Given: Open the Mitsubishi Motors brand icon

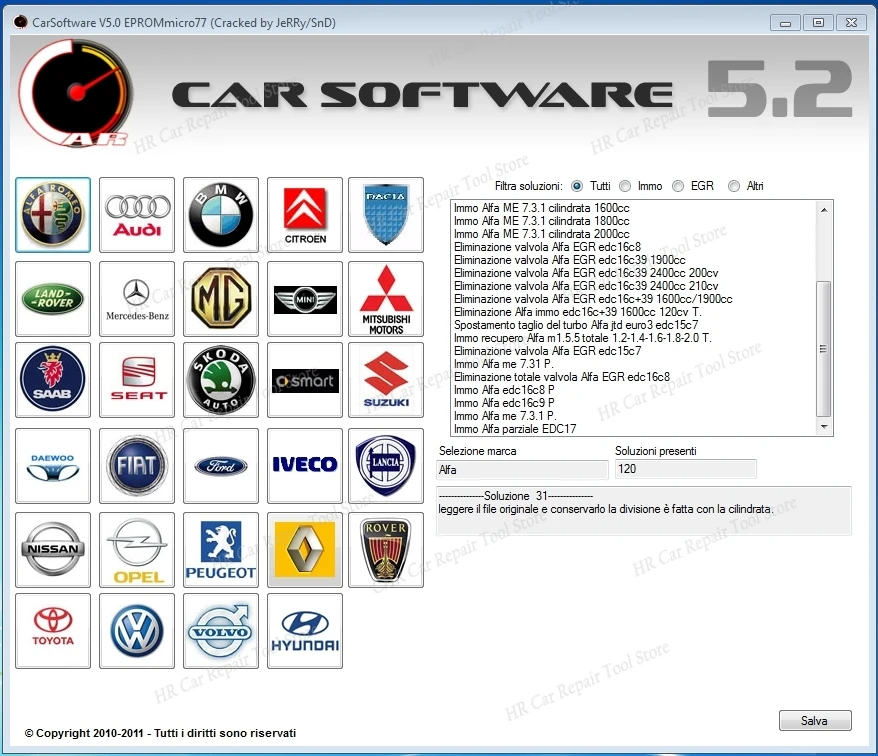Looking at the screenshot, I should (387, 298).
